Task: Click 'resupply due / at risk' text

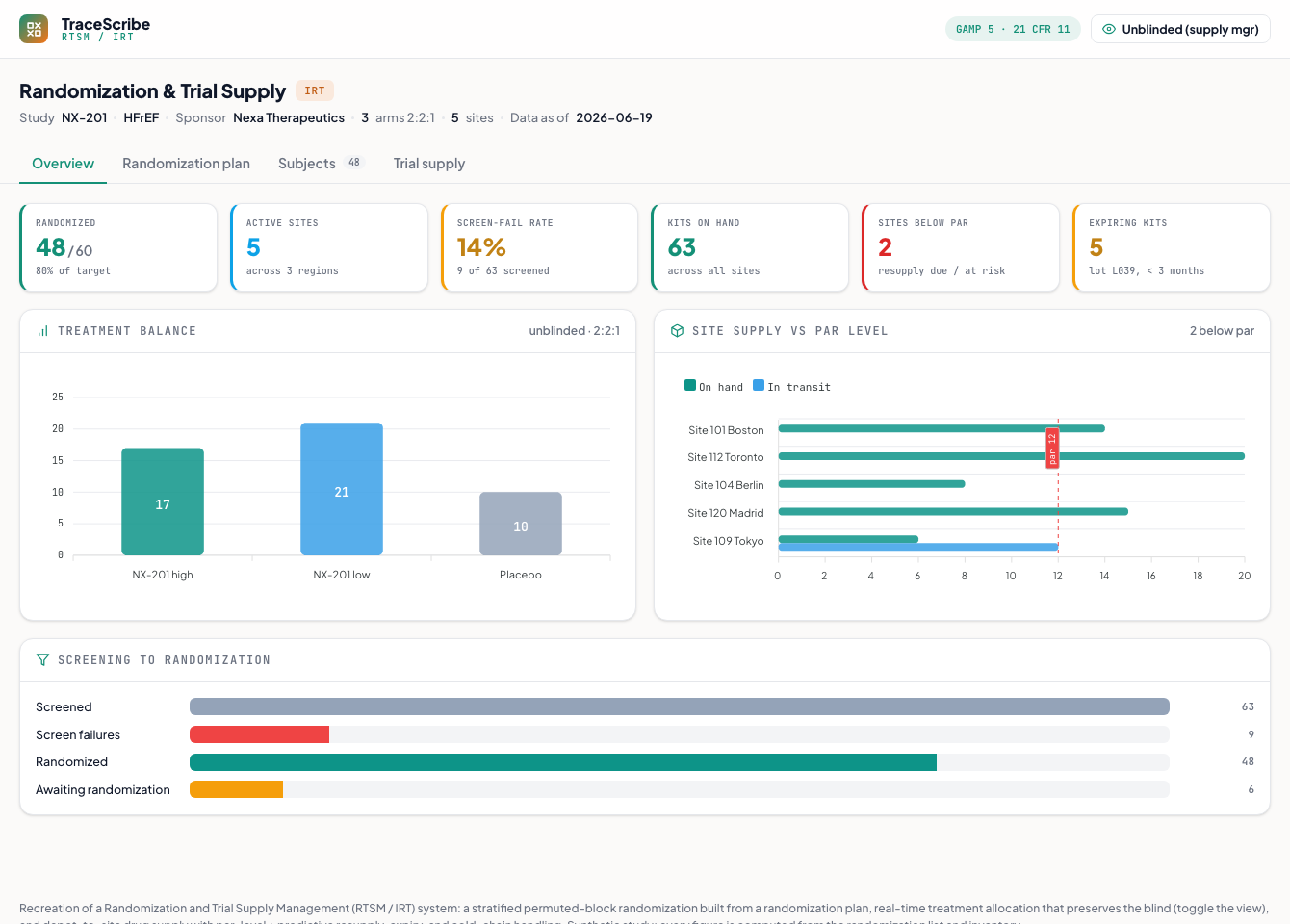Action: click(942, 271)
